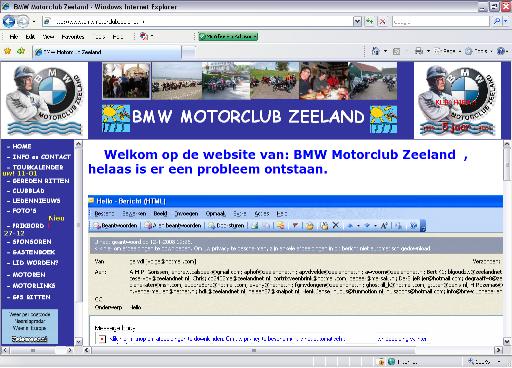The height and width of the screenshot is (368, 512).
Task: Open the Favorites menu in menu bar
Action: pyautogui.click(x=73, y=37)
